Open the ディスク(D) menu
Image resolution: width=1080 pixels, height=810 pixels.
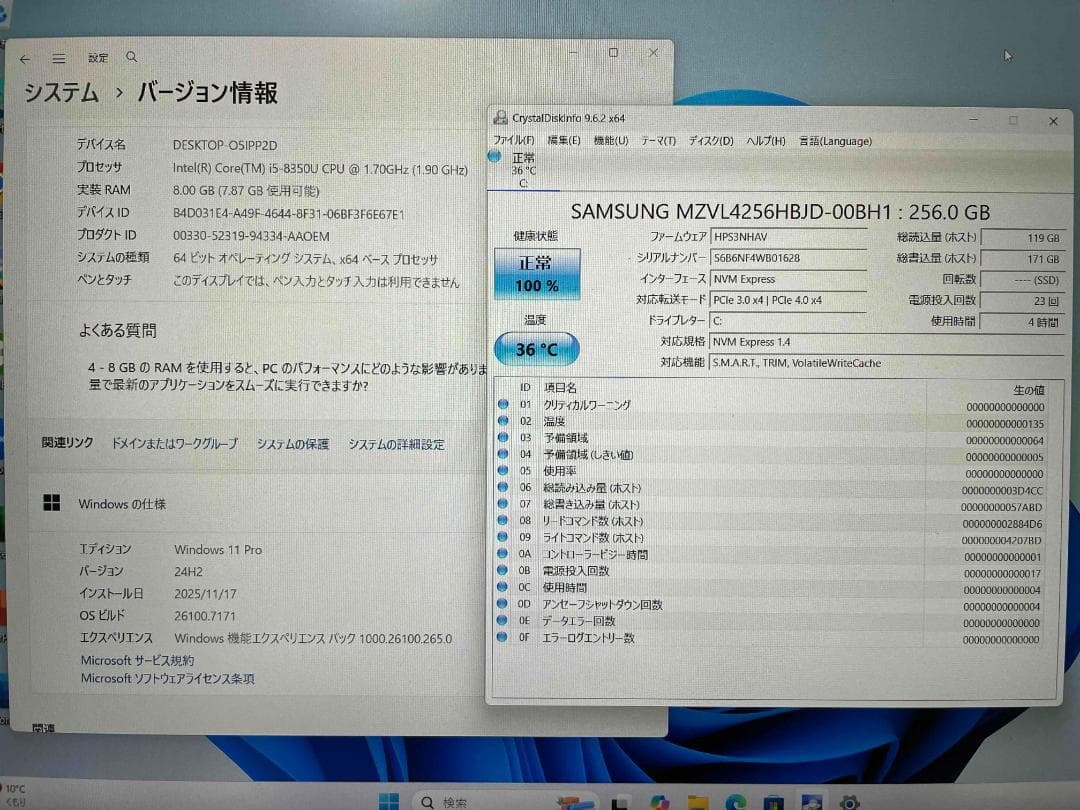pos(711,141)
